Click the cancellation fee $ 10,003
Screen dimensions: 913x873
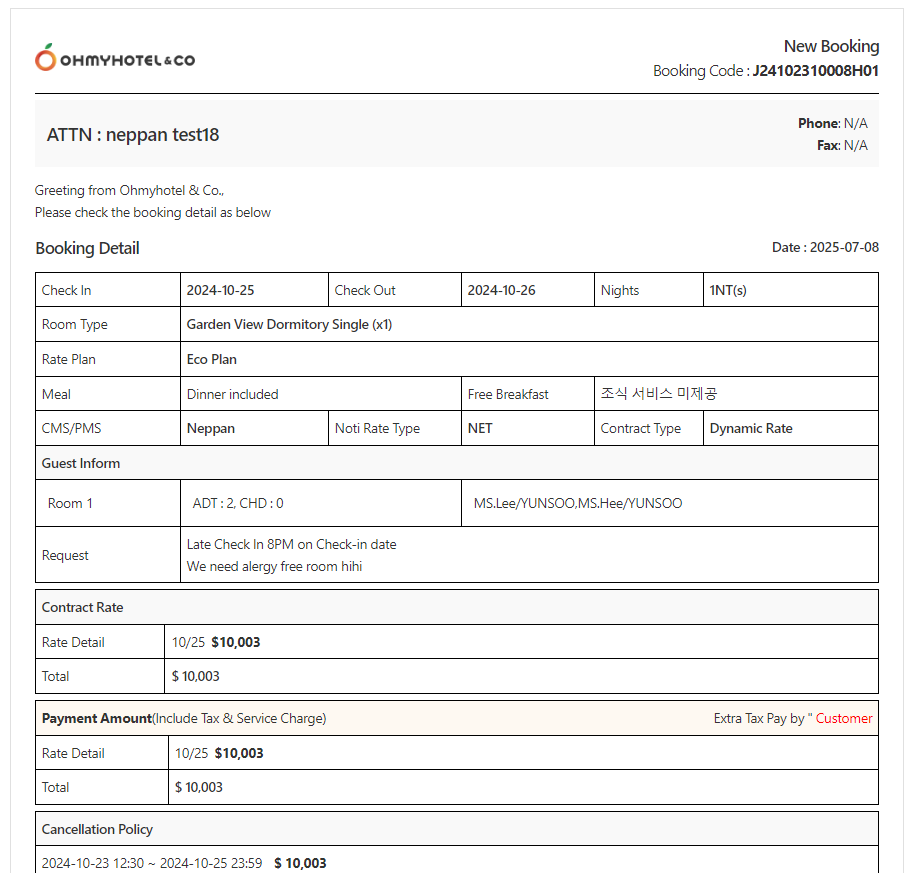coord(300,863)
